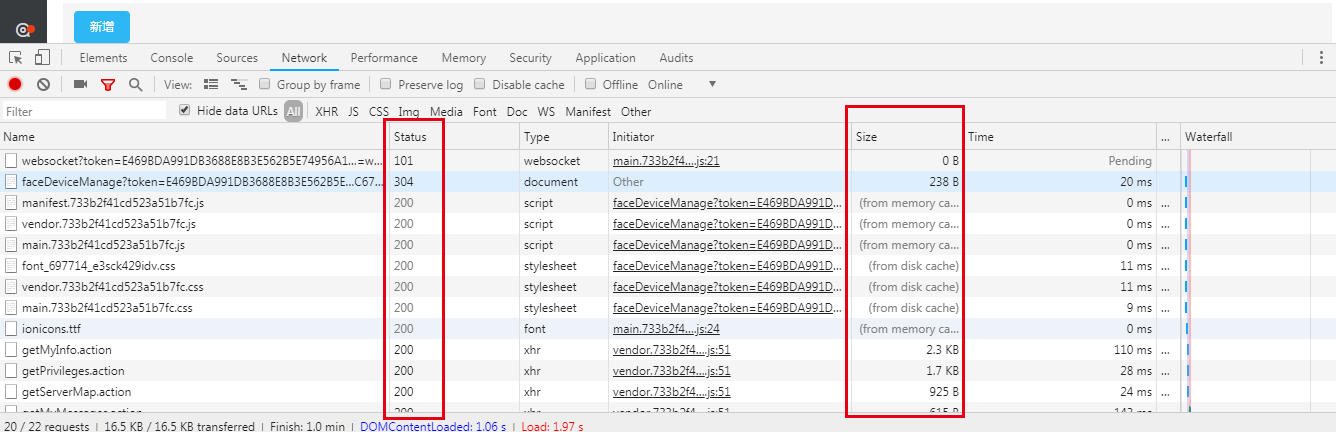Image resolution: width=1336 pixels, height=432 pixels.
Task: Select the All filter type
Action: click(x=293, y=112)
